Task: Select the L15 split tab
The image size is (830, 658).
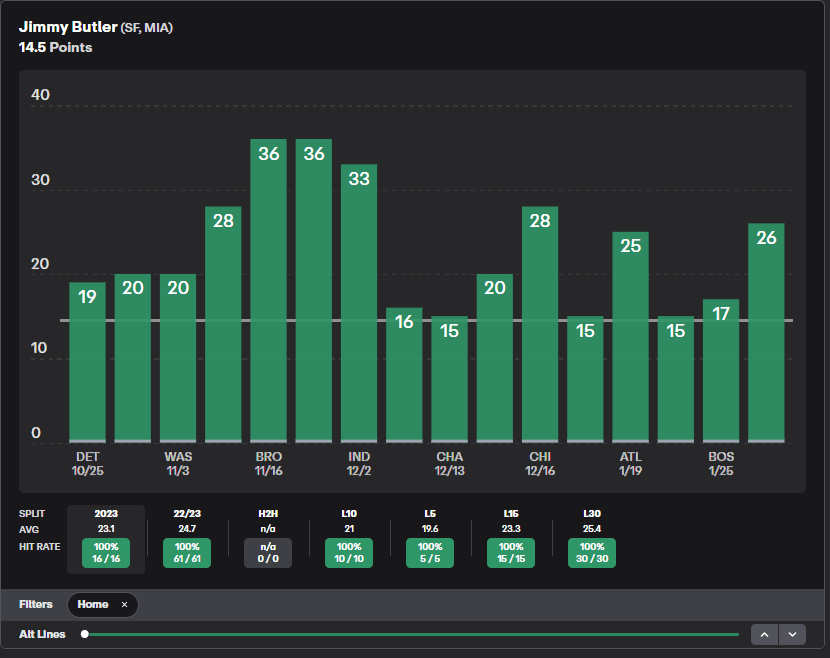Action: click(511, 539)
